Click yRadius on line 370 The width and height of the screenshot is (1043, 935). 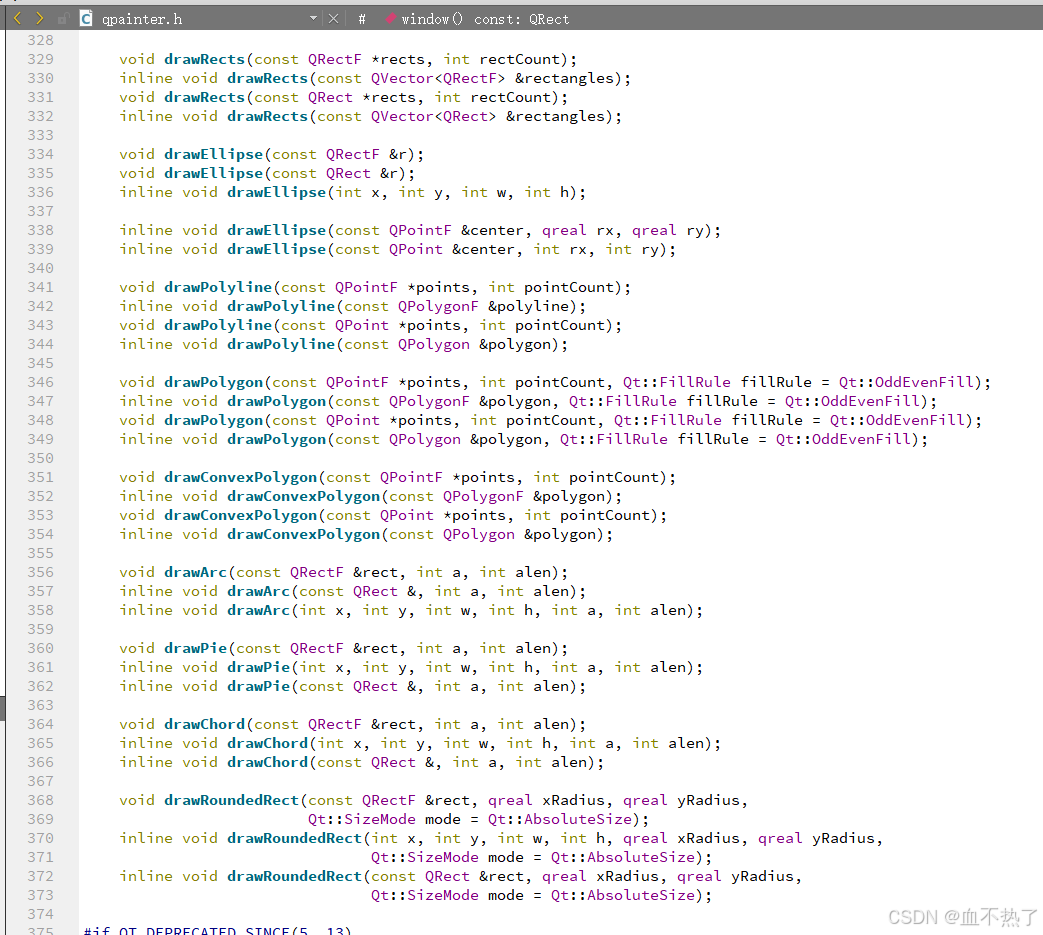[x=843, y=839]
